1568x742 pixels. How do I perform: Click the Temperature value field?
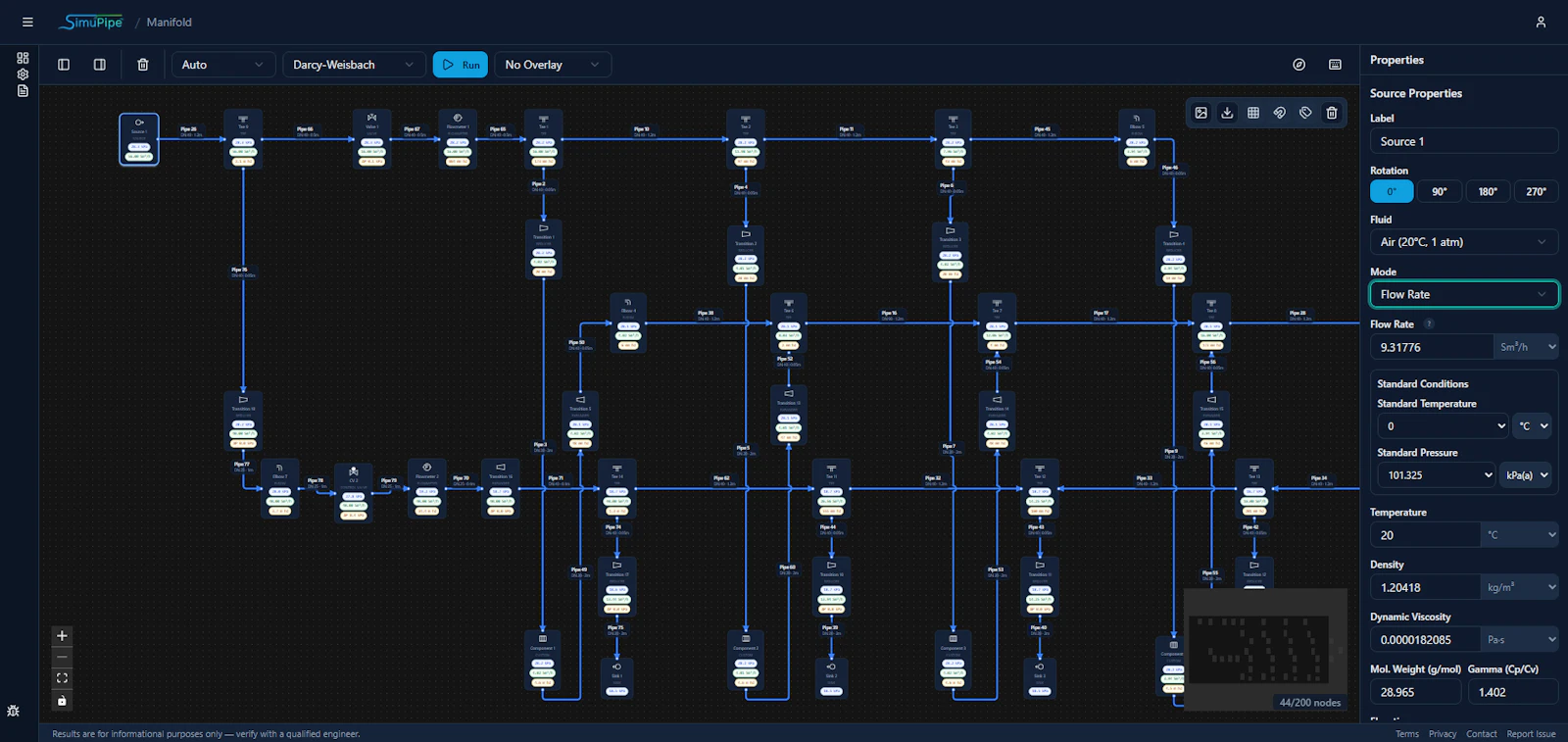click(1425, 534)
